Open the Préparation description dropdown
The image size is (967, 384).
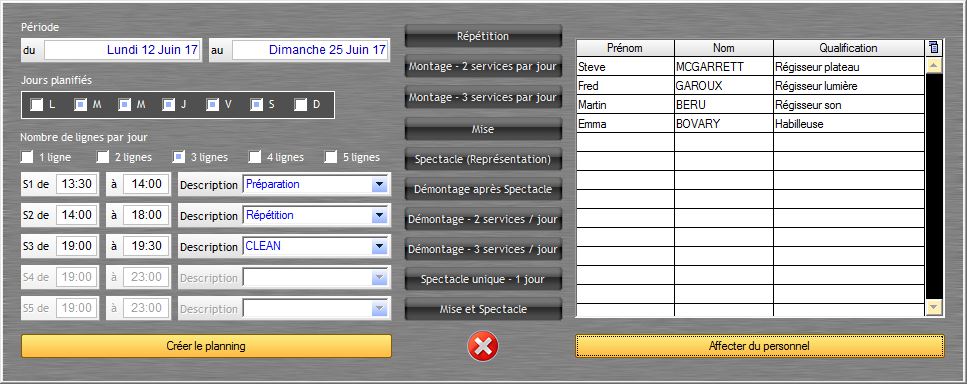click(x=379, y=184)
